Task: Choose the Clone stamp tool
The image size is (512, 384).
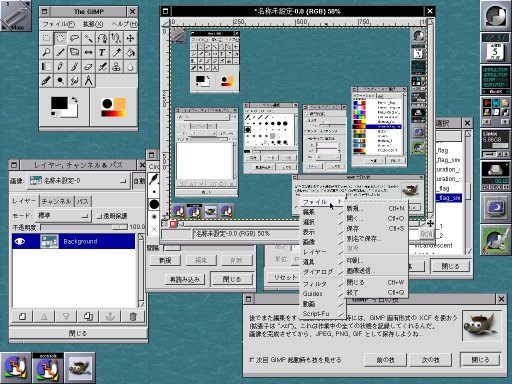Action: 116,66
